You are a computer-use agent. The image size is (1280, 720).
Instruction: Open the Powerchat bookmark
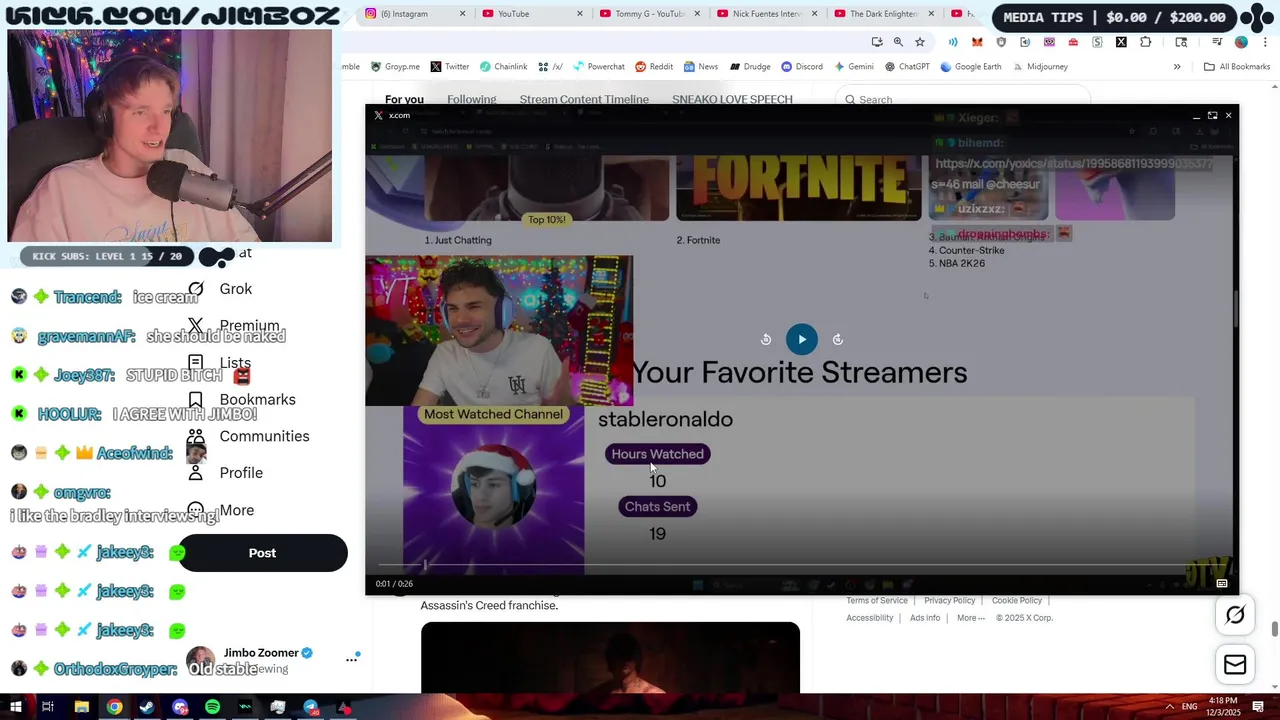[598, 67]
